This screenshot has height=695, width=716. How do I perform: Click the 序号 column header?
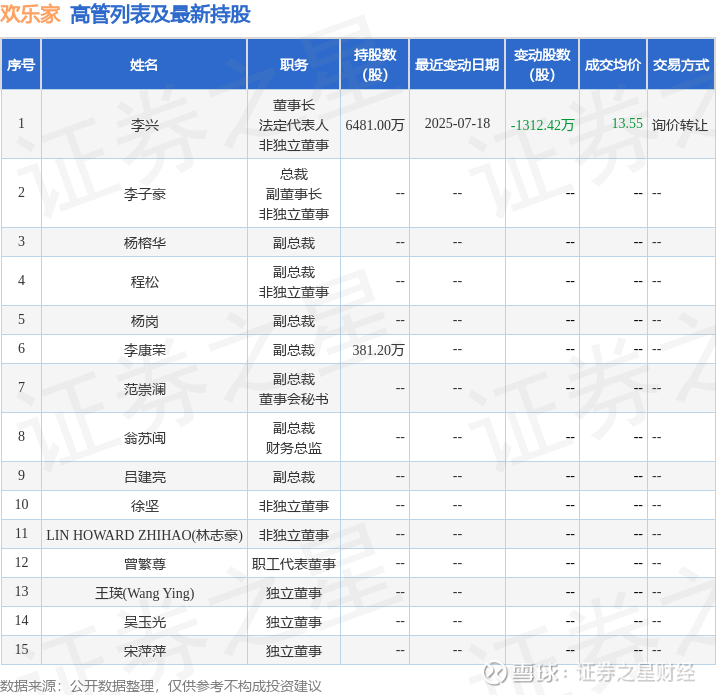tap(21, 64)
